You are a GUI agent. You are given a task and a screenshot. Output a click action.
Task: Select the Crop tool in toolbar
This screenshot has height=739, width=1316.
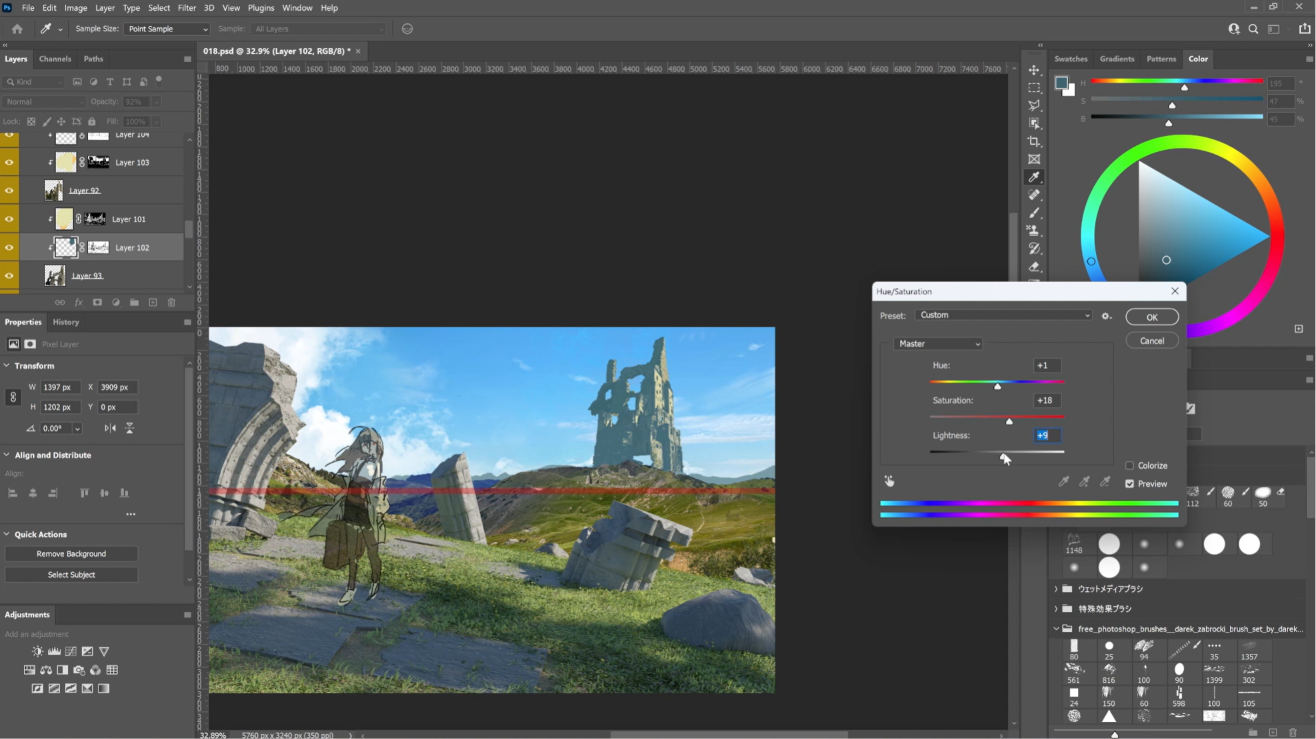click(x=1034, y=141)
